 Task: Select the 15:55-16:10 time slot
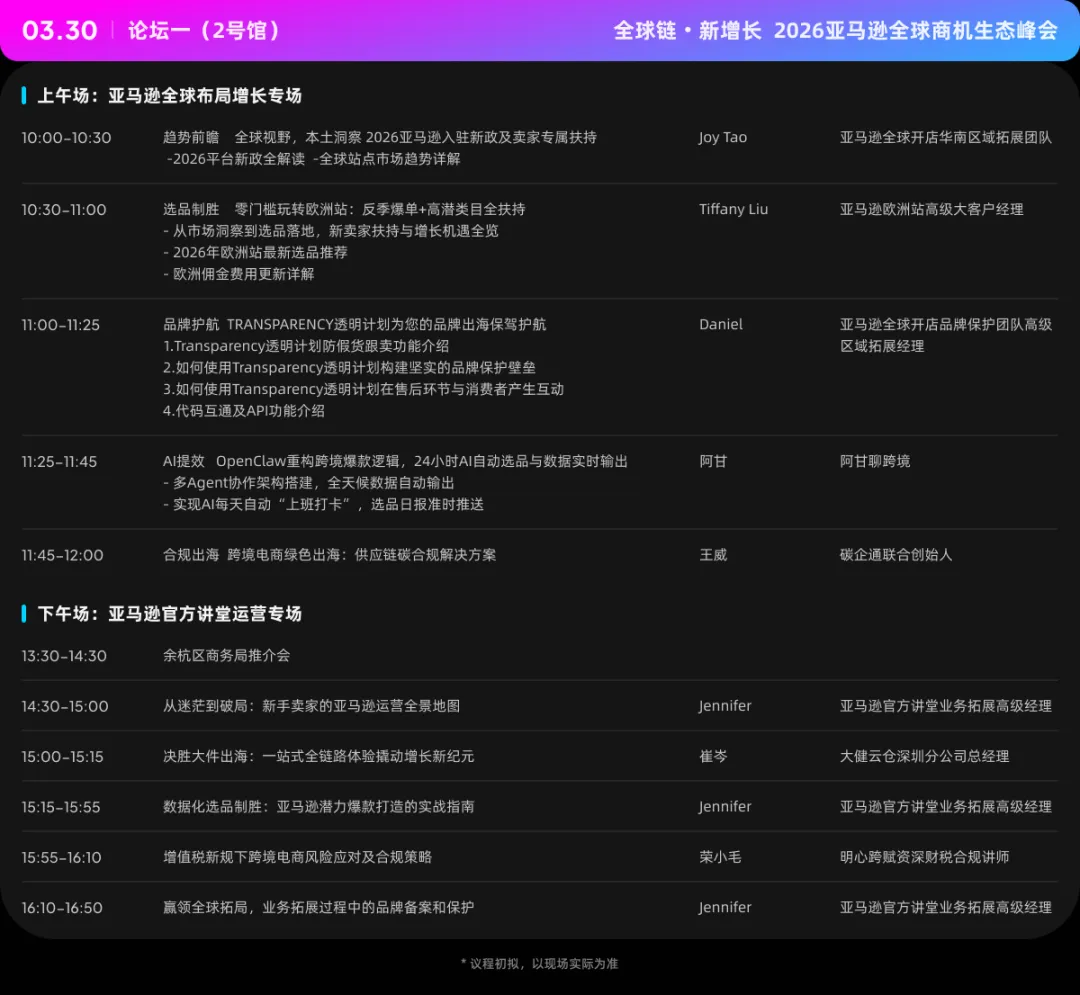point(61,858)
